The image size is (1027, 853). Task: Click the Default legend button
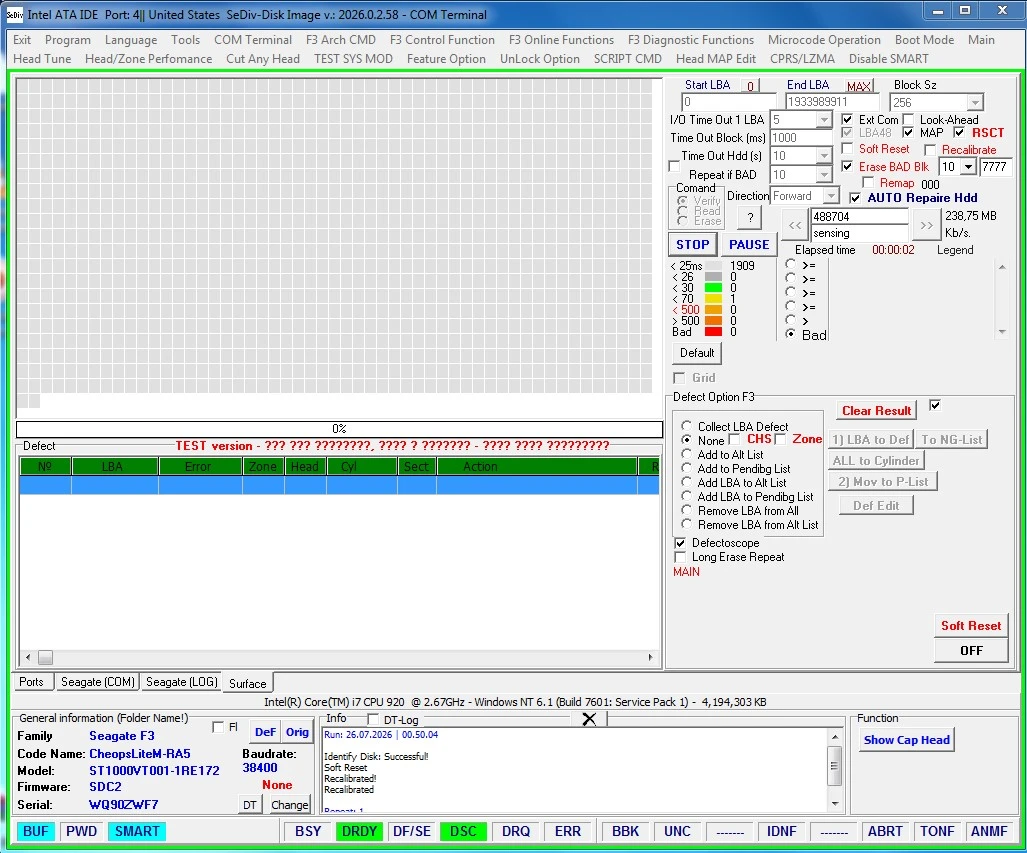click(696, 353)
